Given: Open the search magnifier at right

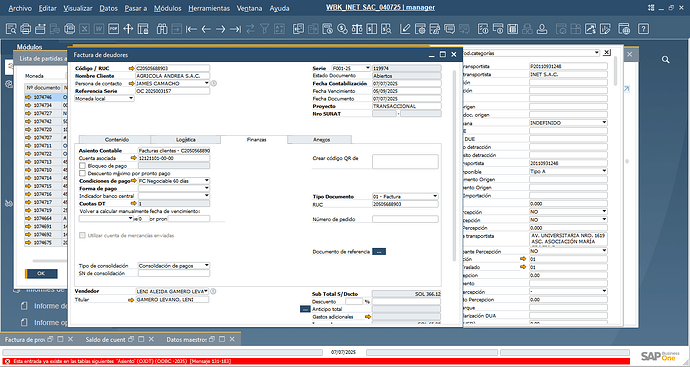Looking at the screenshot, I should [x=665, y=59].
